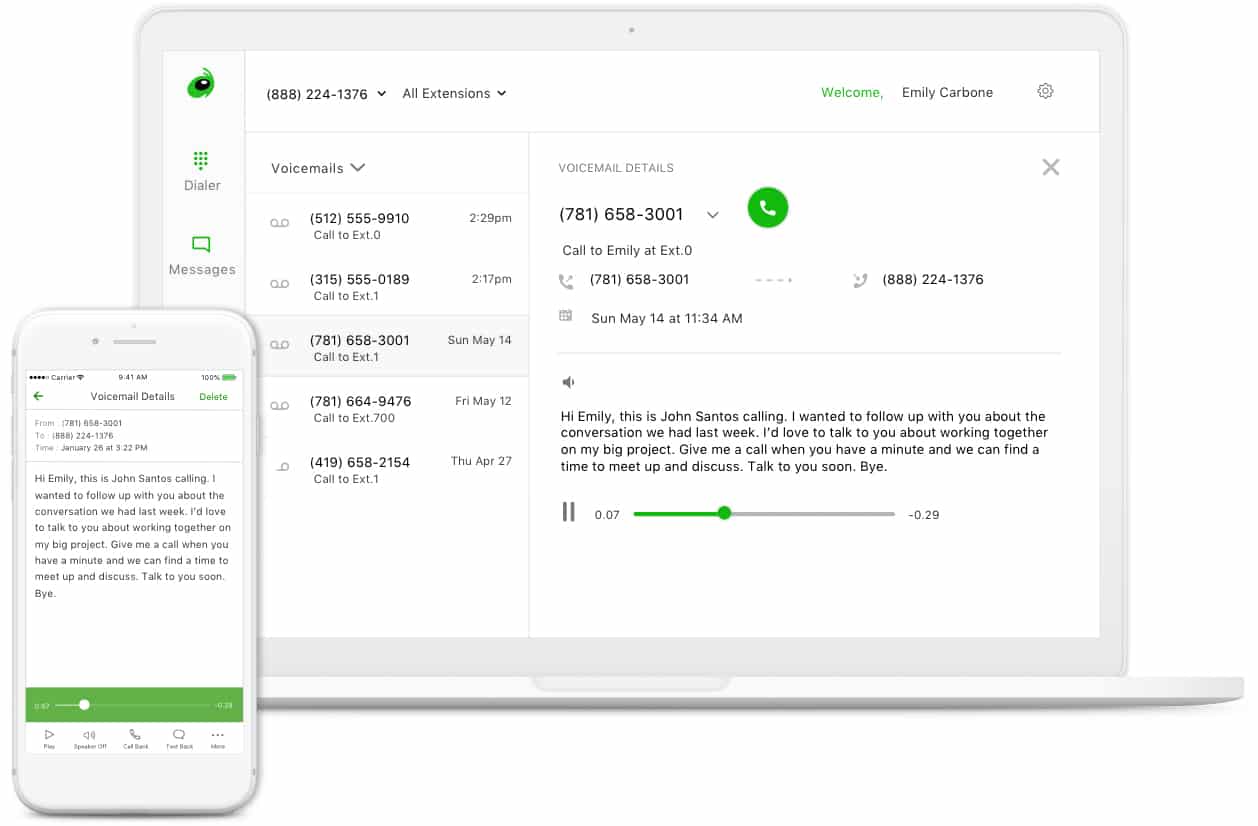Click the Call to Emily at Ext.0 text

coord(627,251)
